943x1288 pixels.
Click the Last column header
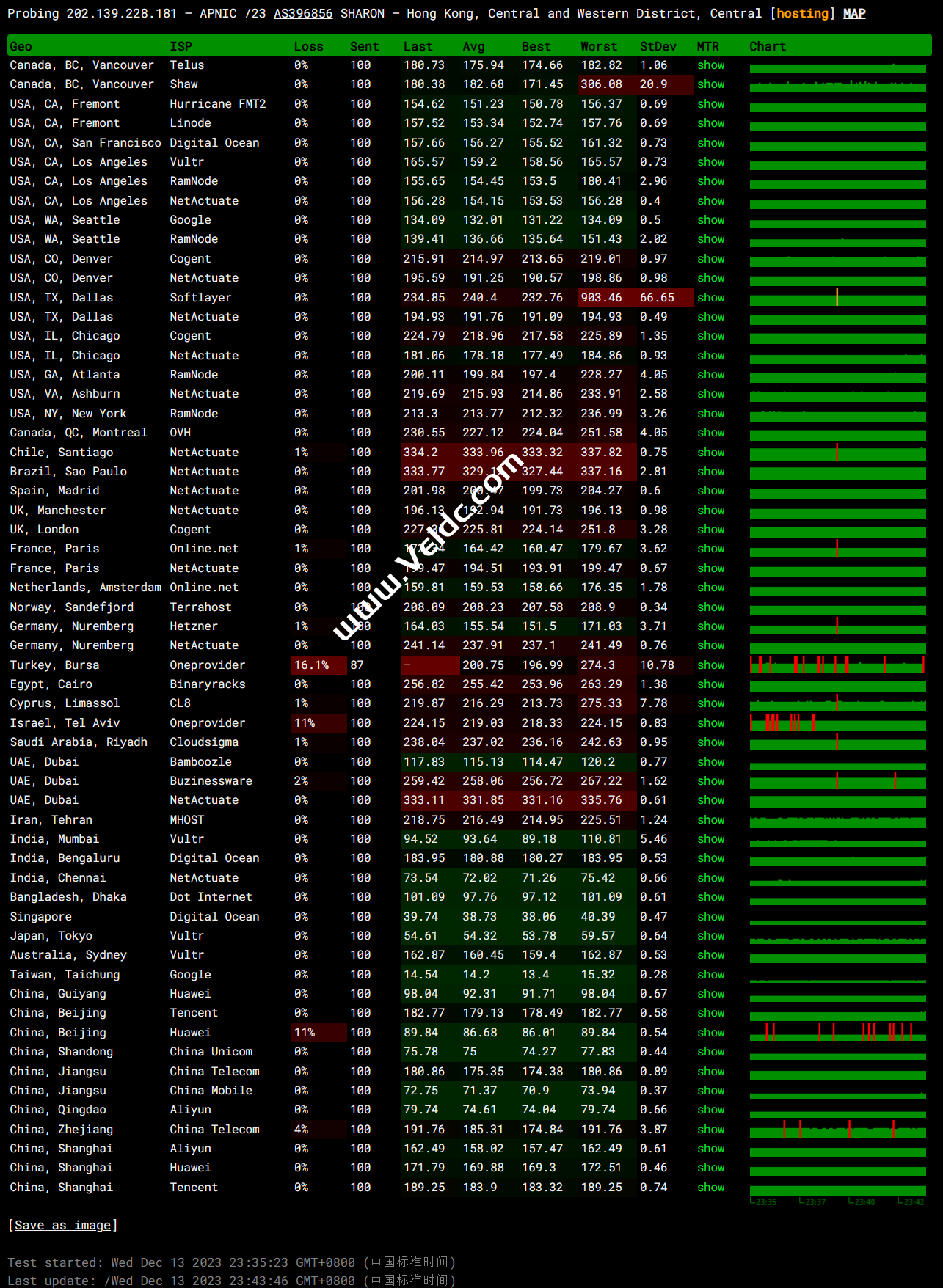tap(418, 46)
